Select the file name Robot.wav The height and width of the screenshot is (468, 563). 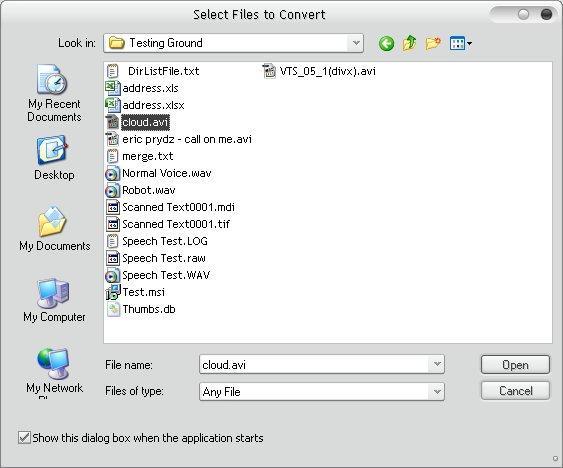pyautogui.click(x=149, y=190)
